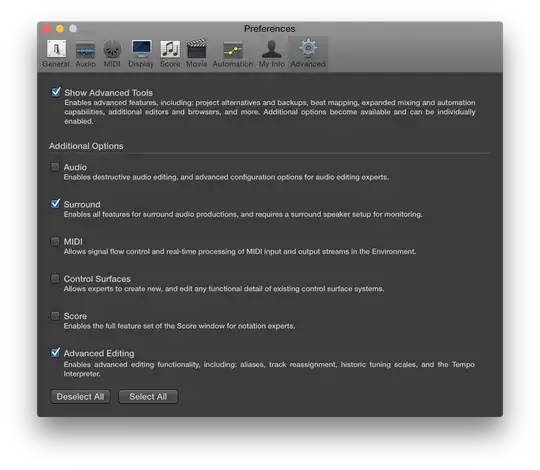Screen dimensions: 540x470
Task: Open the Advanced gear preferences icon
Action: 308,53
